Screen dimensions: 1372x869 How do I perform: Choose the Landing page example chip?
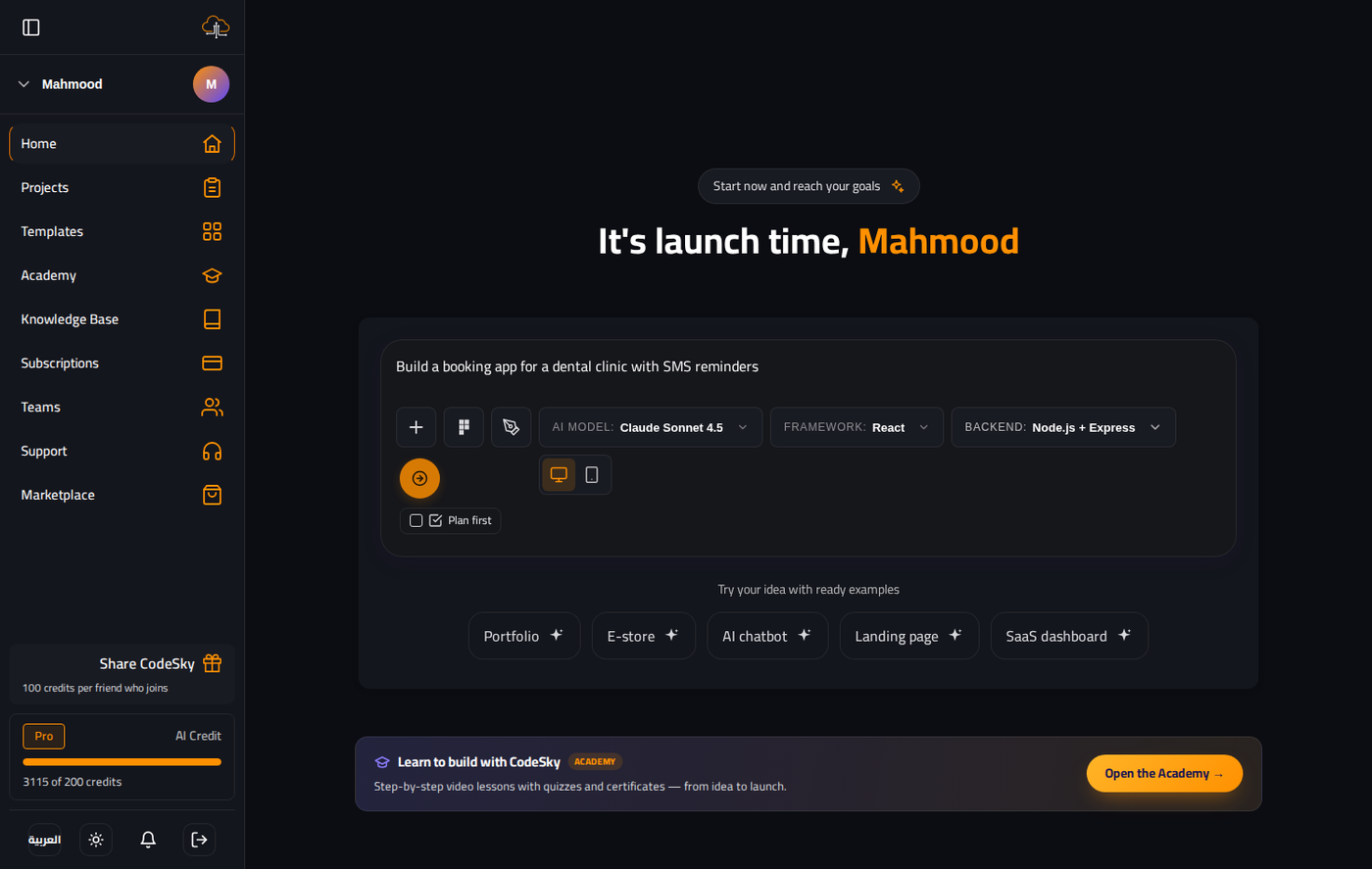[x=909, y=636]
